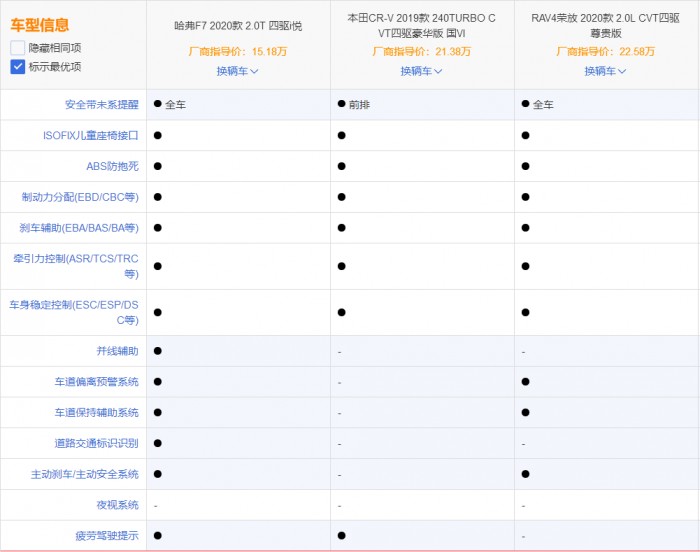Click 哈弗F7 price 厂商指导价 15.18万
The image size is (700, 552).
(238, 51)
